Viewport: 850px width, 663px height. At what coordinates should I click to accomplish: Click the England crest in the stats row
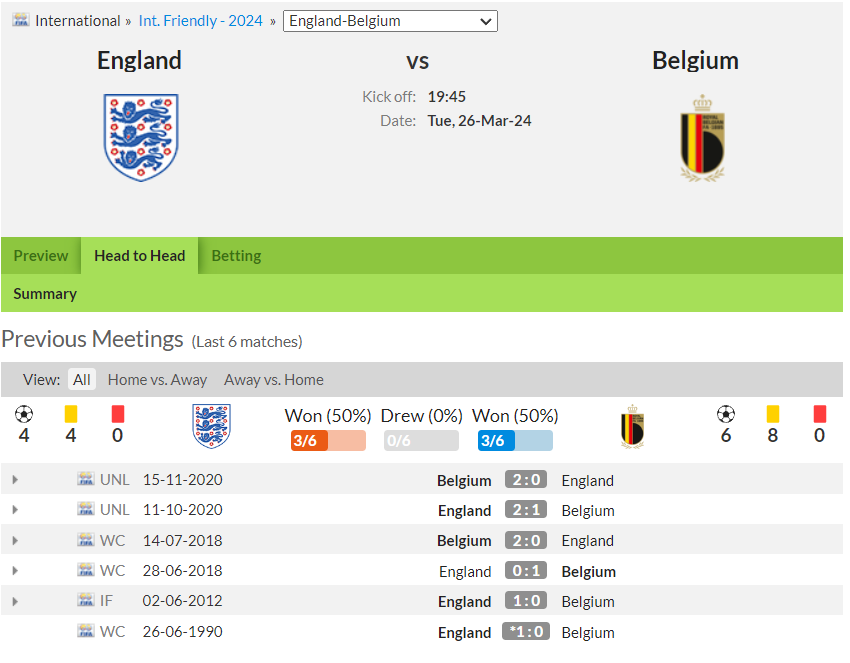pos(211,426)
